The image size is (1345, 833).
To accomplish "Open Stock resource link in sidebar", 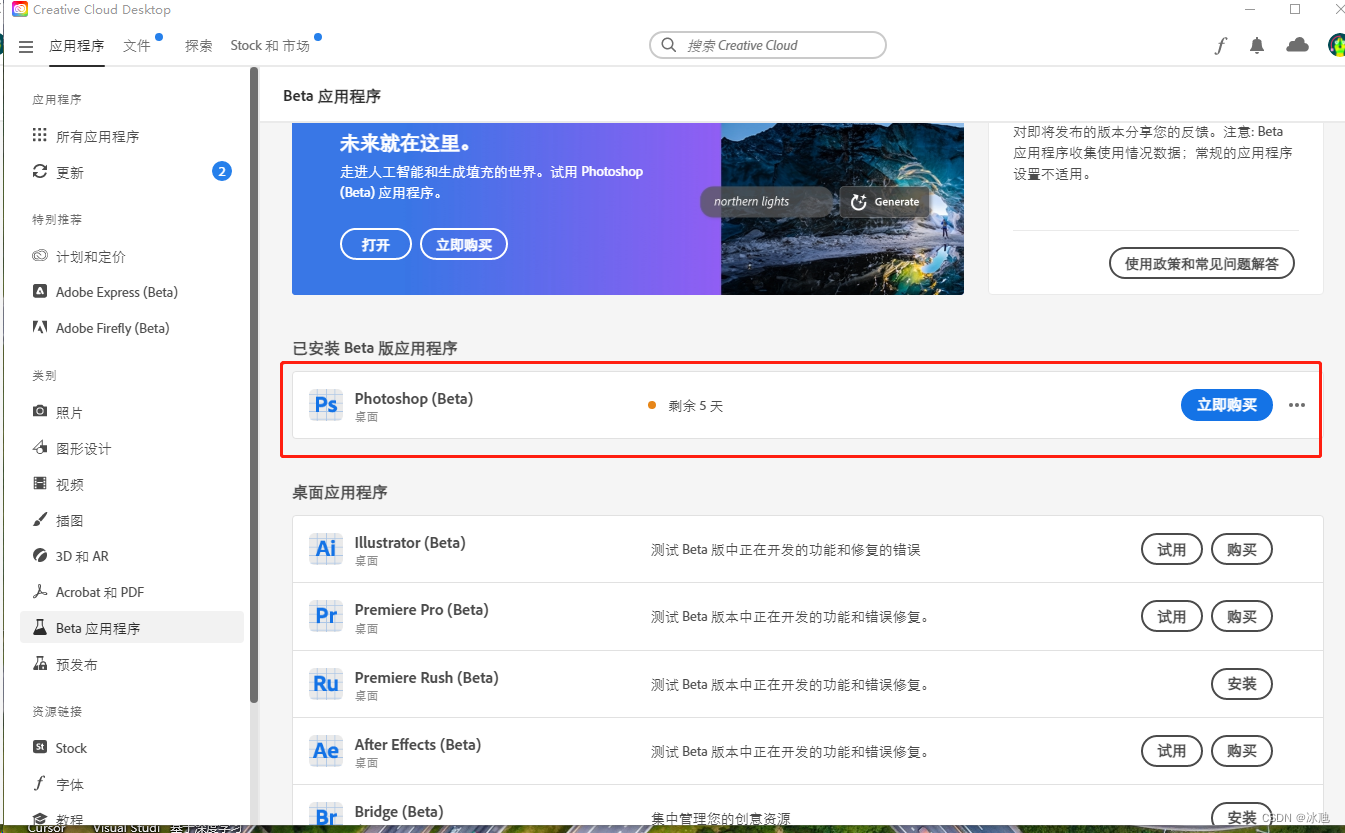I will point(132,748).
